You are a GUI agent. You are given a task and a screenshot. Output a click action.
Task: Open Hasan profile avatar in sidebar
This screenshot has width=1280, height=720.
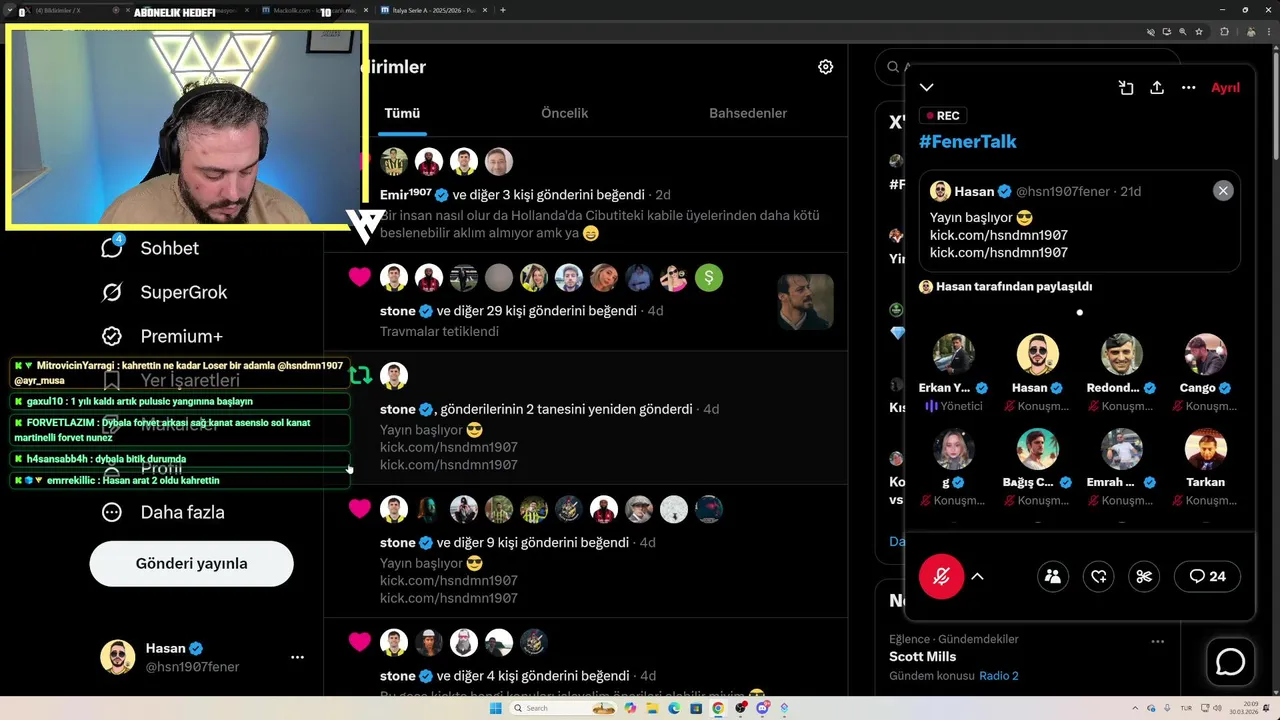pyautogui.click(x=118, y=657)
